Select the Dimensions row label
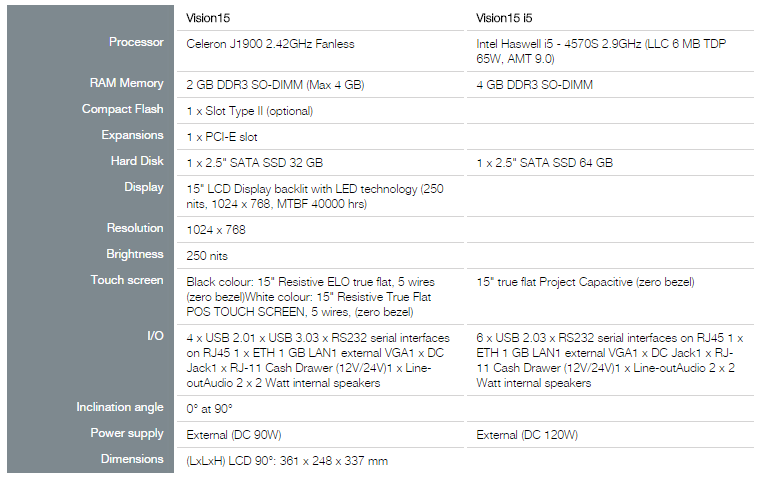771x479 pixels. tap(133, 459)
